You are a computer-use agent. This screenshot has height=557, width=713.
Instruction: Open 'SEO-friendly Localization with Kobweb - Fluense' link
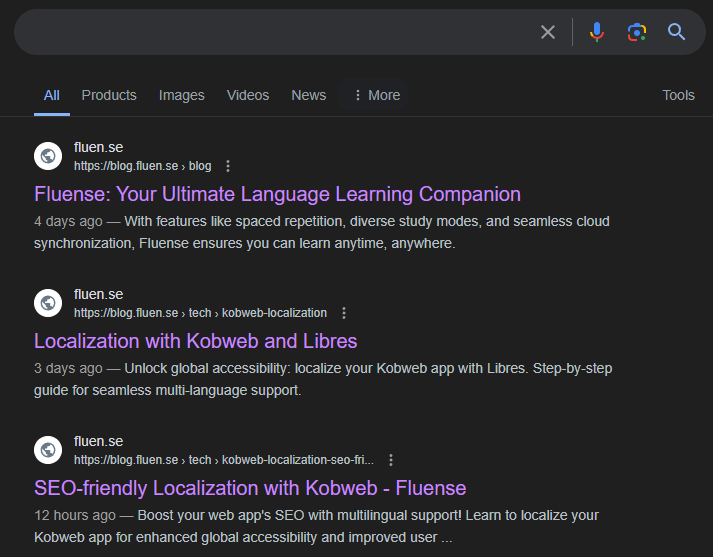pos(250,488)
